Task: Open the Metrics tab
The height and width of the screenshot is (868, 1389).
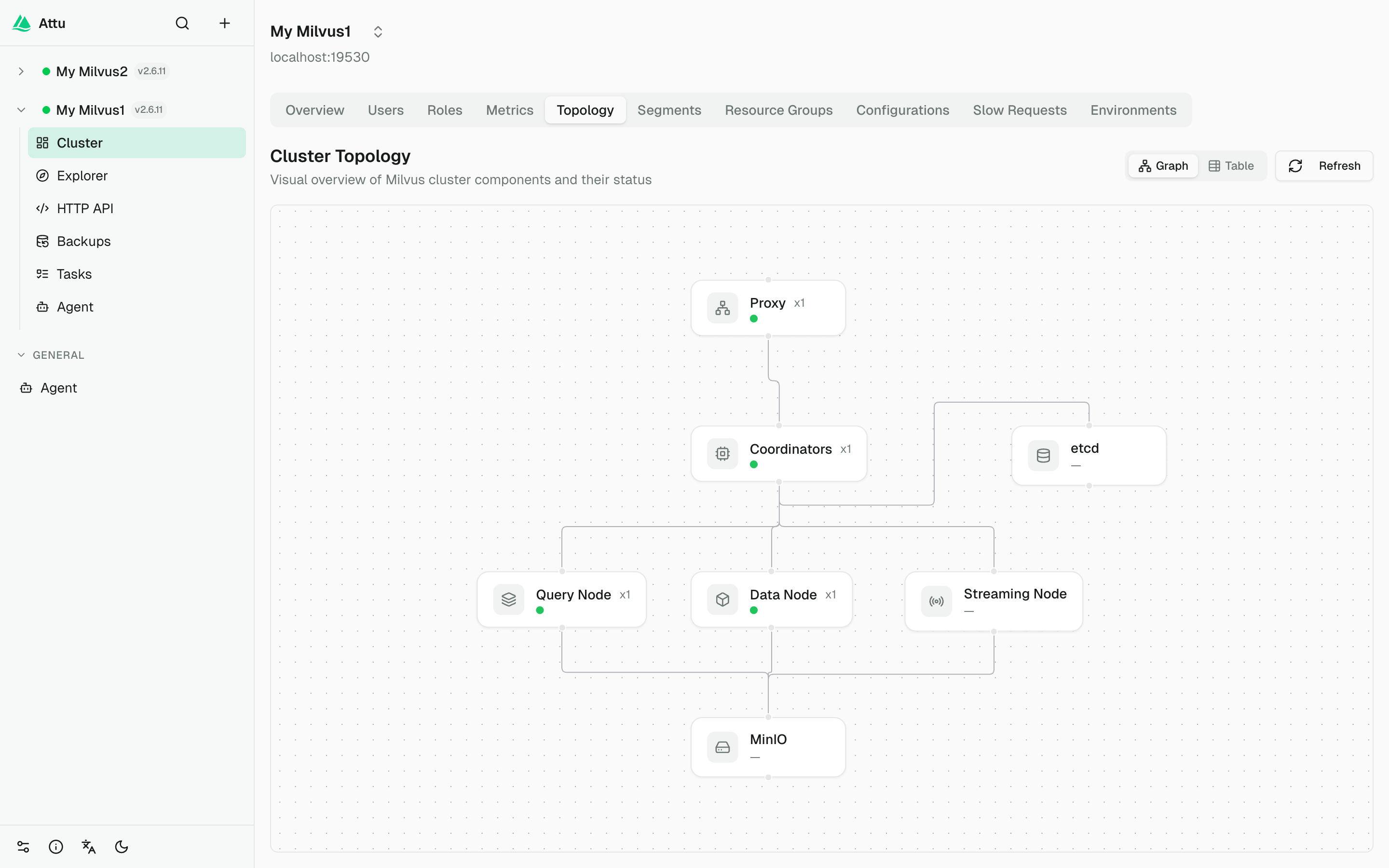Action: (x=510, y=109)
